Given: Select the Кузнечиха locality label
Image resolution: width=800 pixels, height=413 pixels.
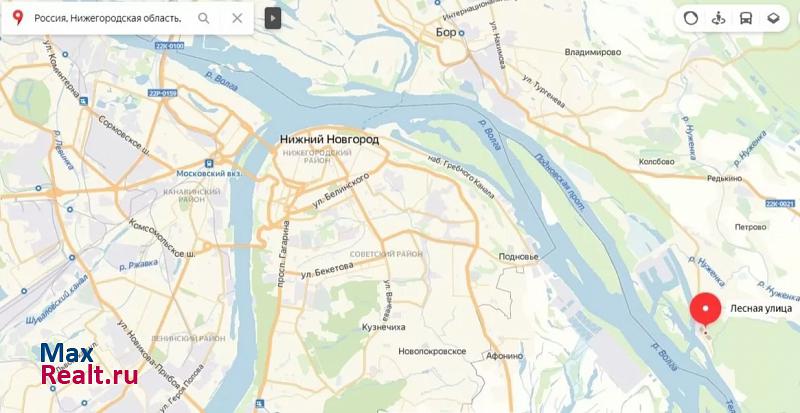Looking at the screenshot, I should click(384, 327).
